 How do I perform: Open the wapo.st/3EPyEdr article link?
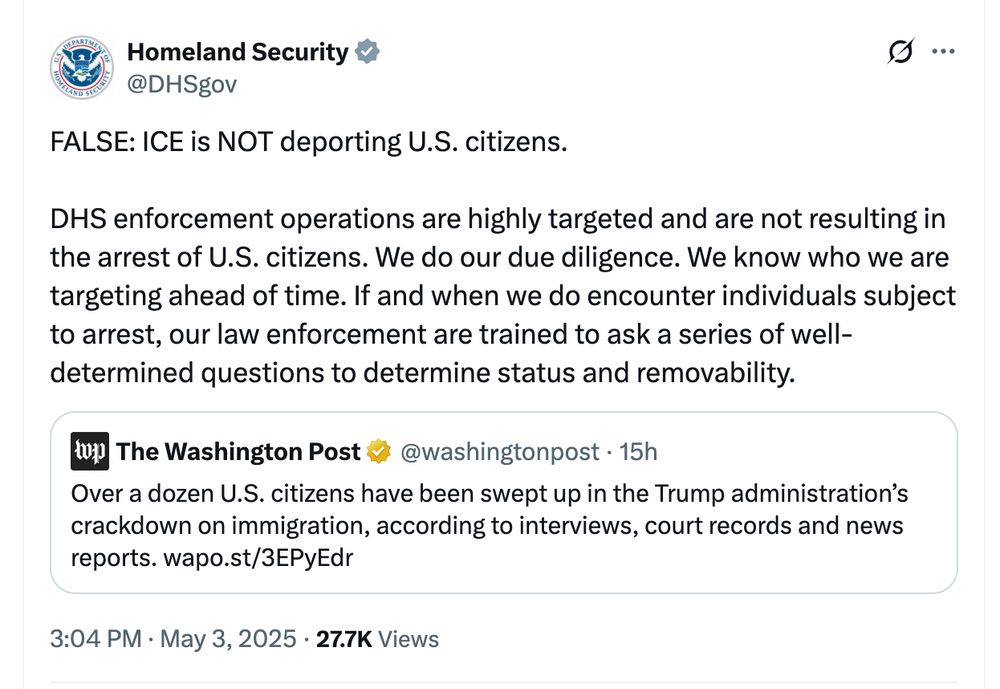tap(258, 558)
